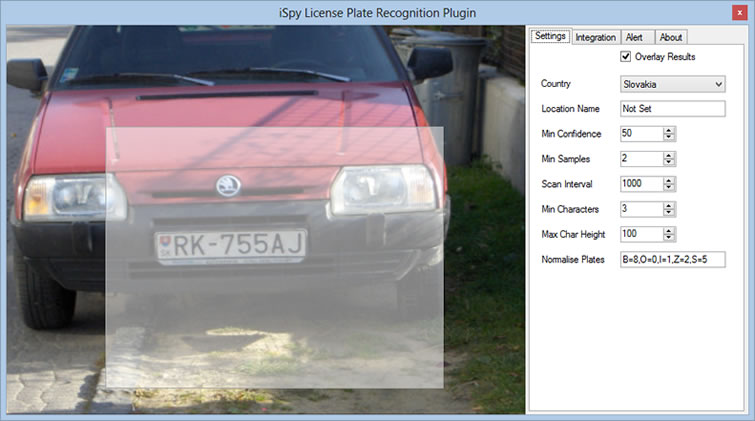
Task: Decrease Min Confidence with down arrow
Action: (x=669, y=137)
